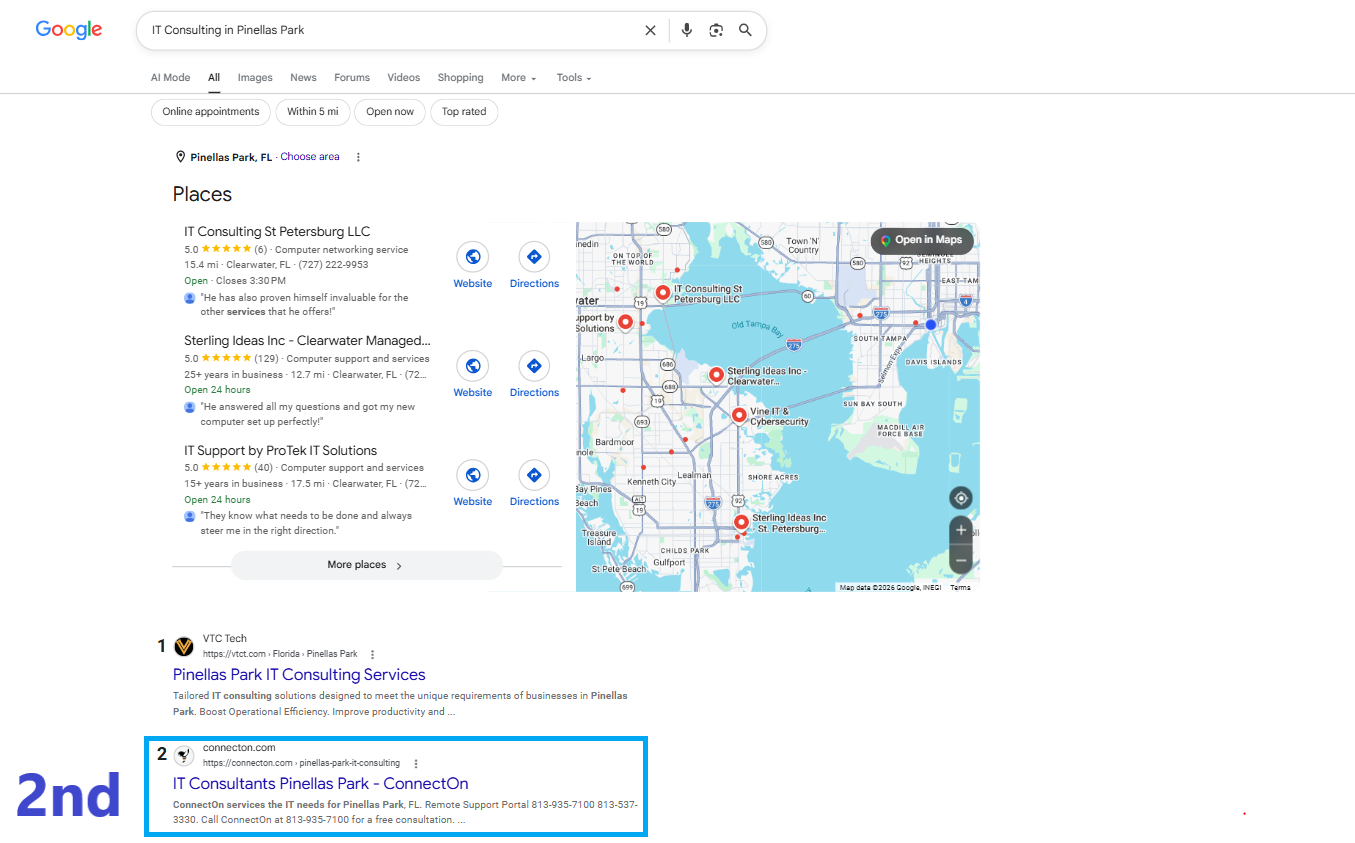Expand the More places list
The image size is (1355, 843).
tap(366, 565)
